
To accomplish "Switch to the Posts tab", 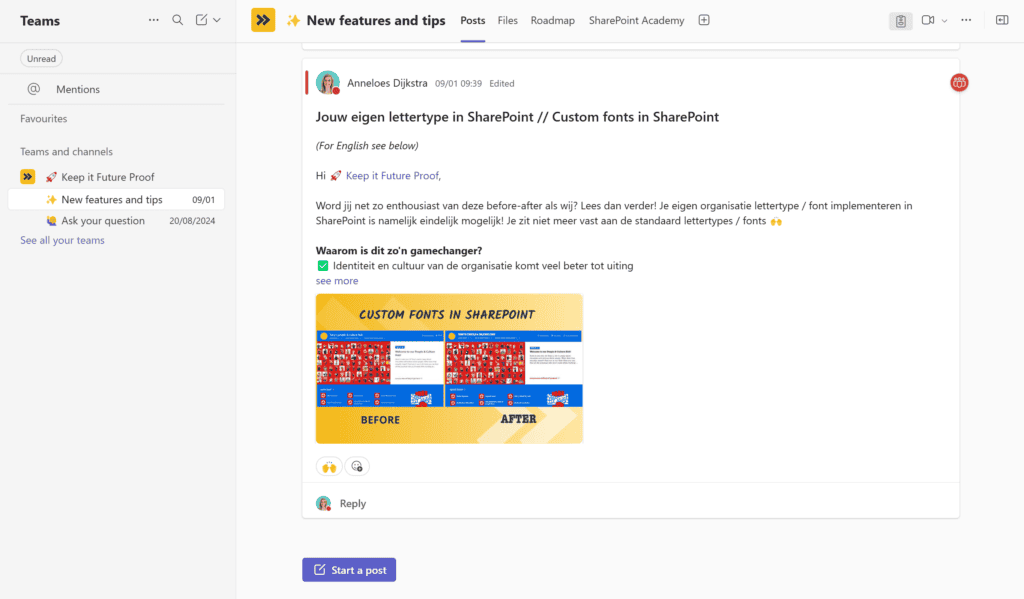I will tap(473, 20).
